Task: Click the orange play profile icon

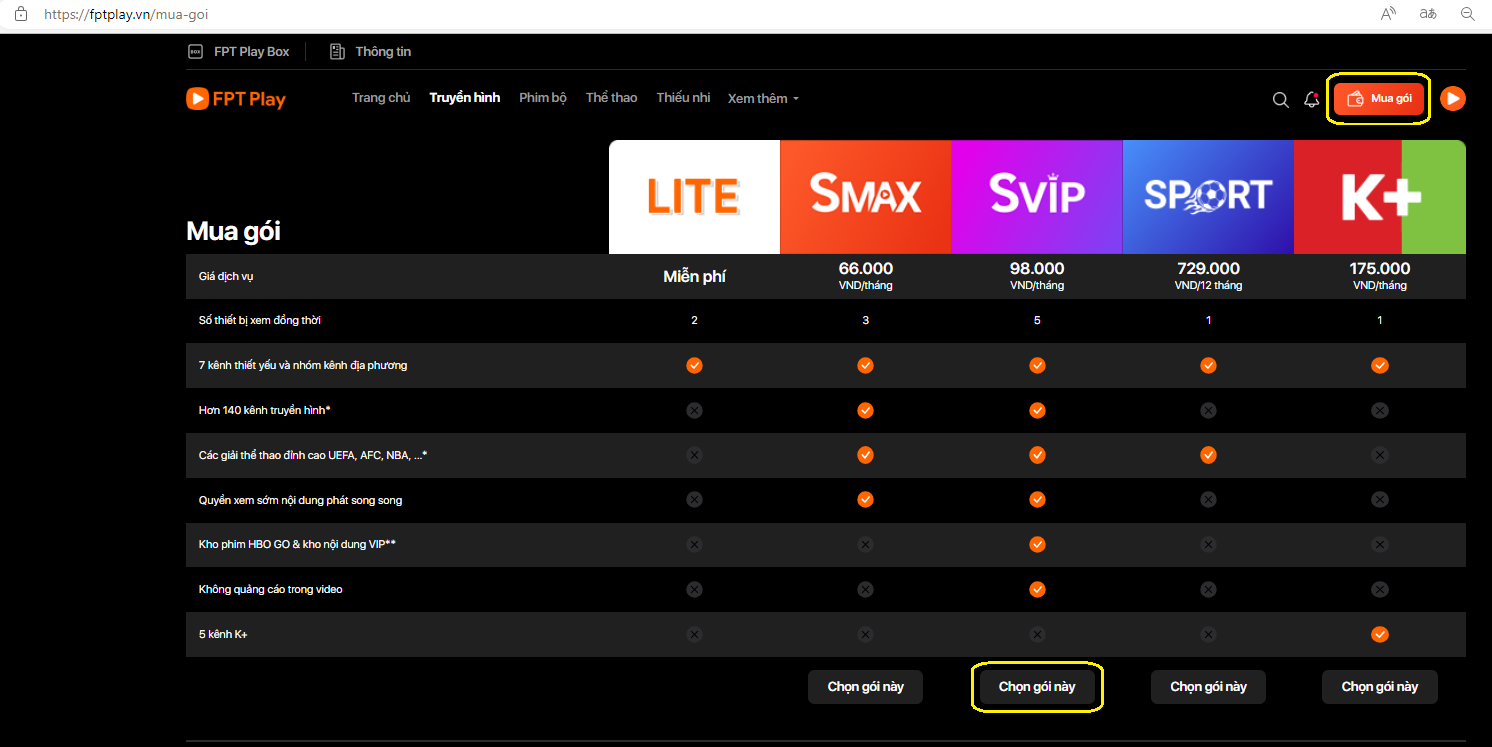Action: pyautogui.click(x=1453, y=98)
